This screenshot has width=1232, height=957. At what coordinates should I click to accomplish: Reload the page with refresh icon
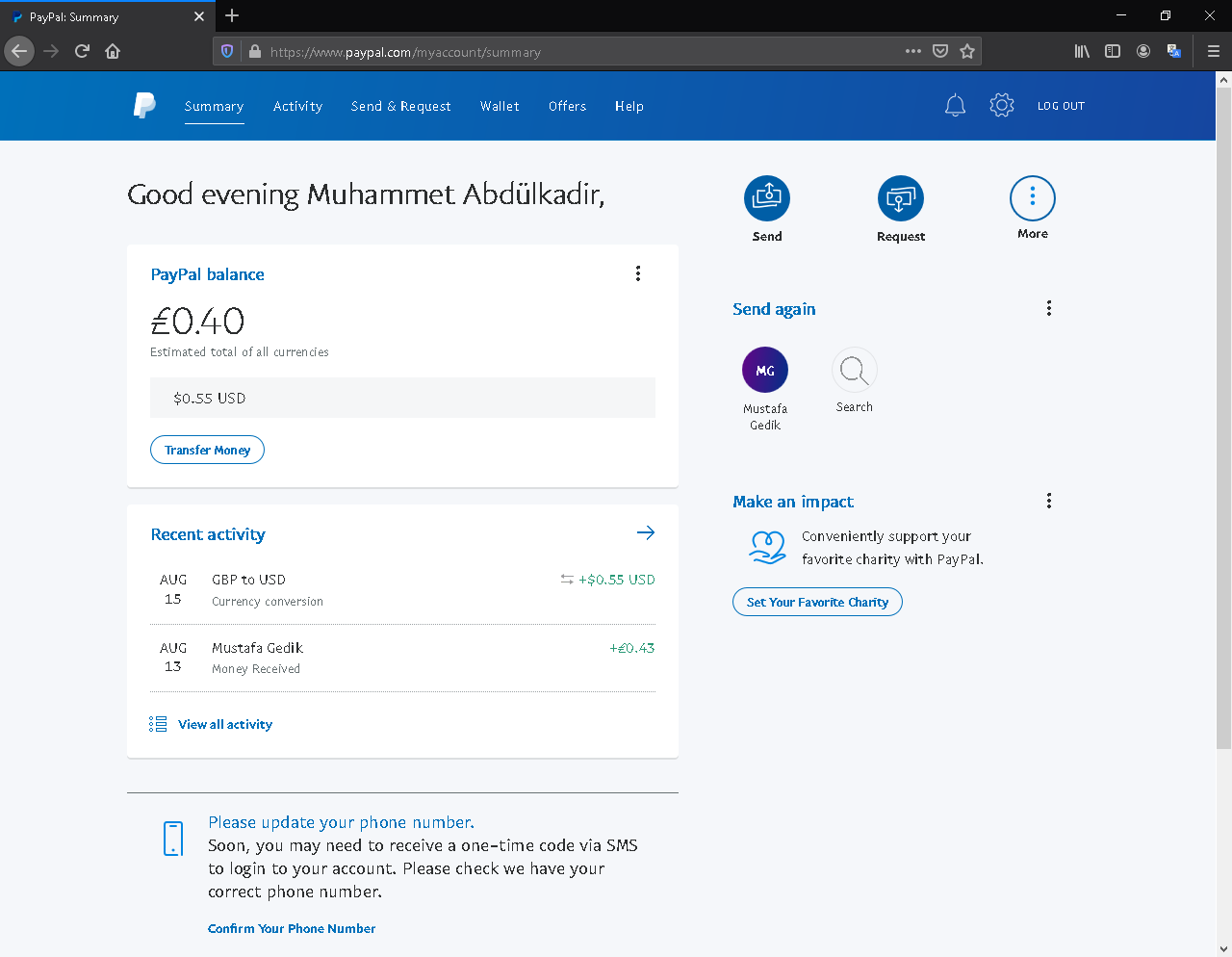(82, 51)
